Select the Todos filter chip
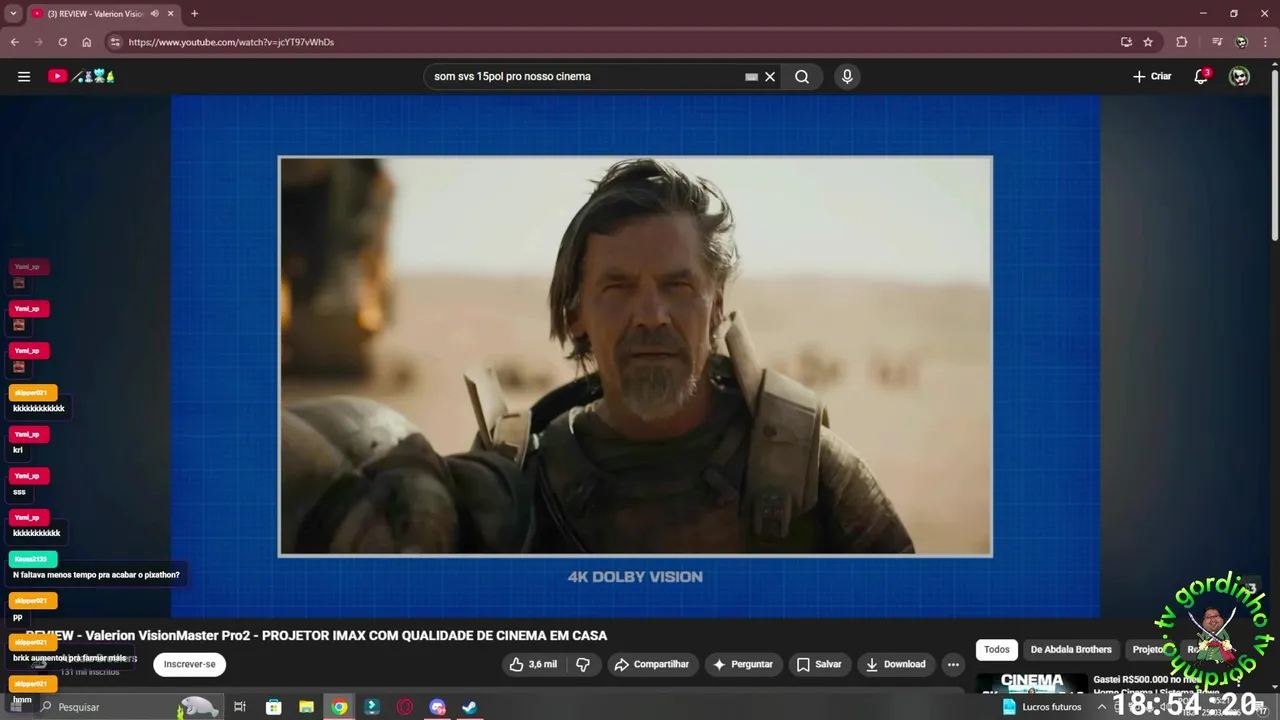The width and height of the screenshot is (1280, 720). pyautogui.click(x=997, y=649)
